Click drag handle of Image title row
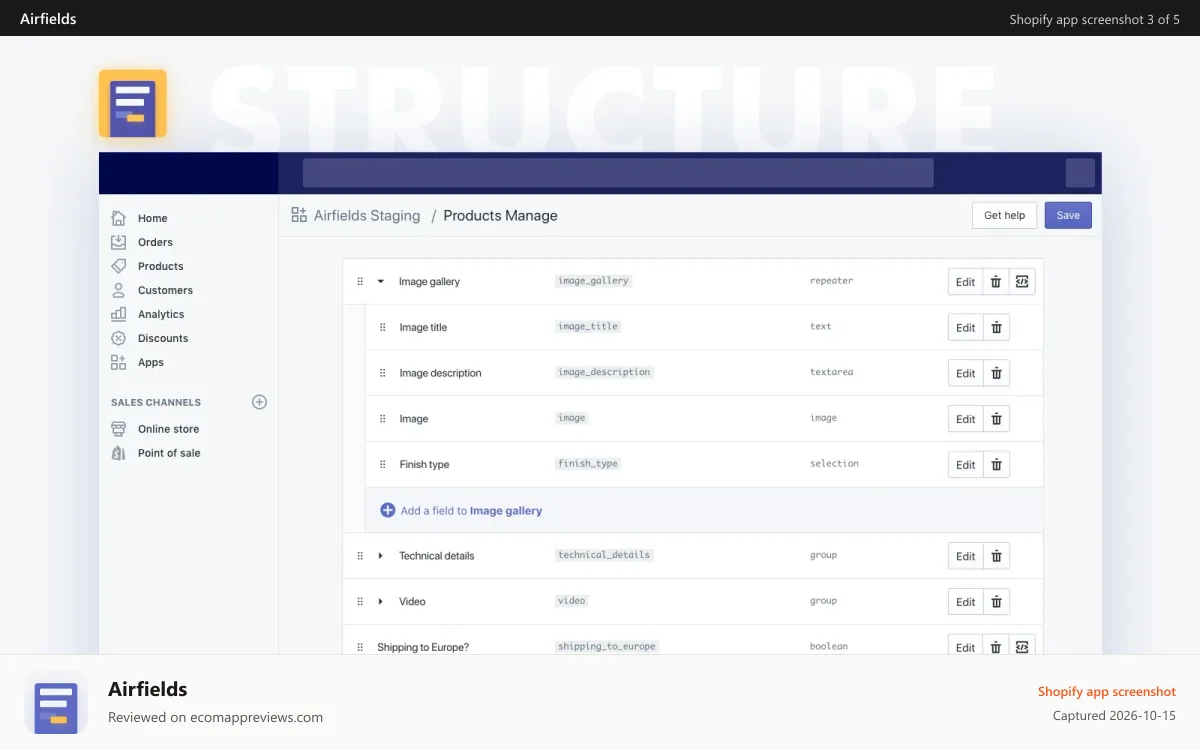The width and height of the screenshot is (1200, 750). [382, 327]
